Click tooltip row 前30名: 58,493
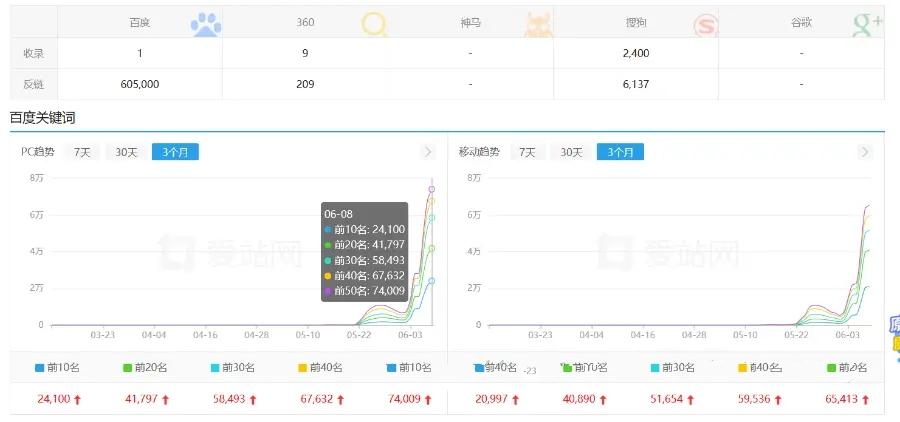 [364, 260]
